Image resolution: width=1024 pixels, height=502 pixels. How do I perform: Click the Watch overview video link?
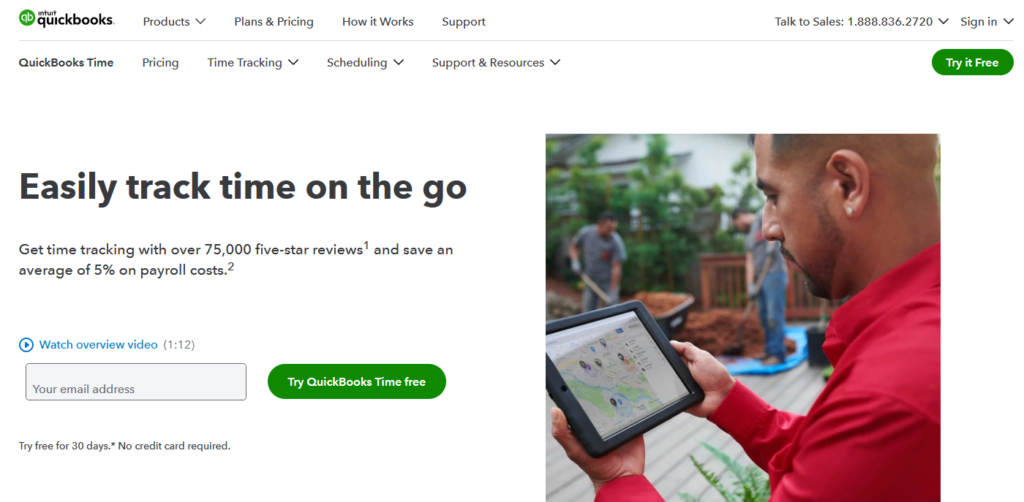coord(98,345)
